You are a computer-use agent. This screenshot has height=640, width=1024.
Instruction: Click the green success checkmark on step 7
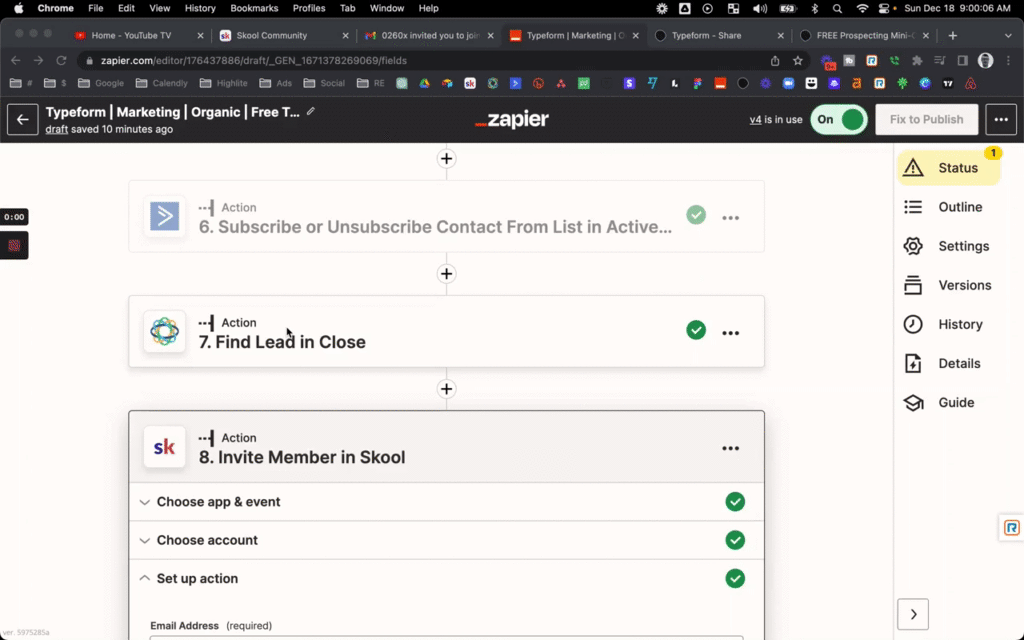pos(696,331)
